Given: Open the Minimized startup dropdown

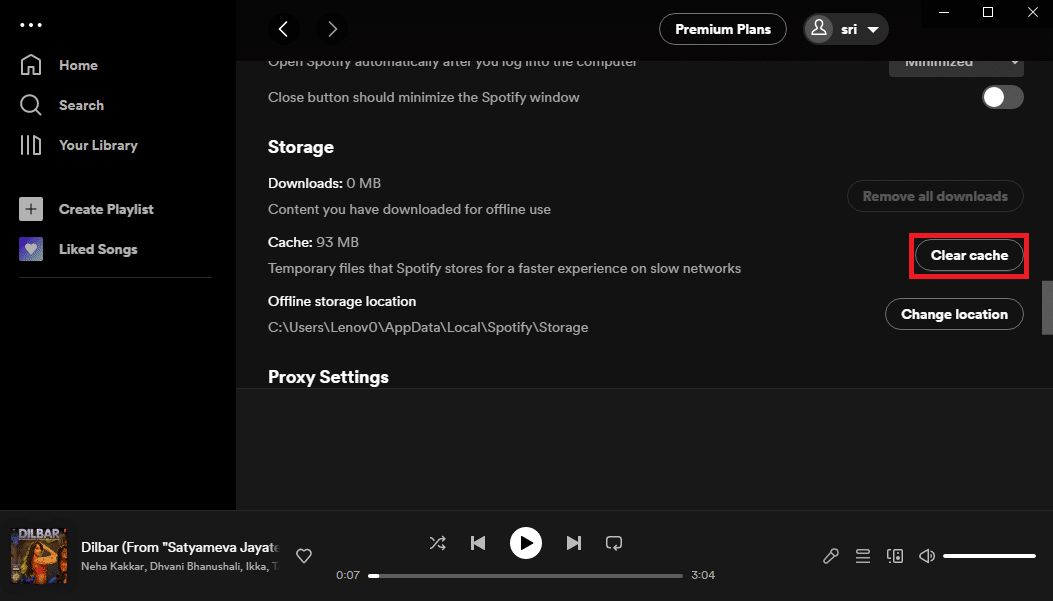Looking at the screenshot, I should [x=956, y=64].
